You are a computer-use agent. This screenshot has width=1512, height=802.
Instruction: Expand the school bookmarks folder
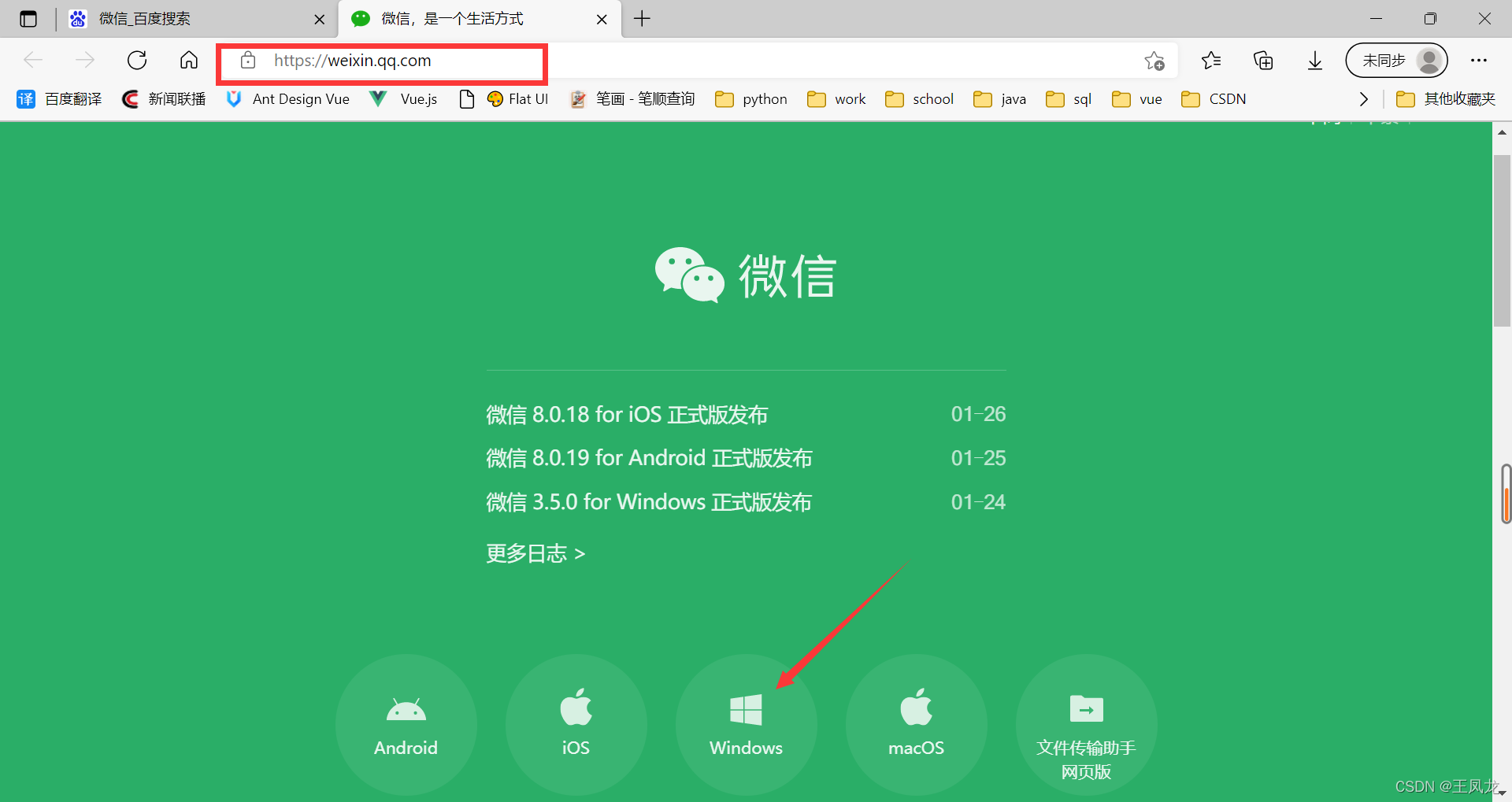tap(920, 99)
